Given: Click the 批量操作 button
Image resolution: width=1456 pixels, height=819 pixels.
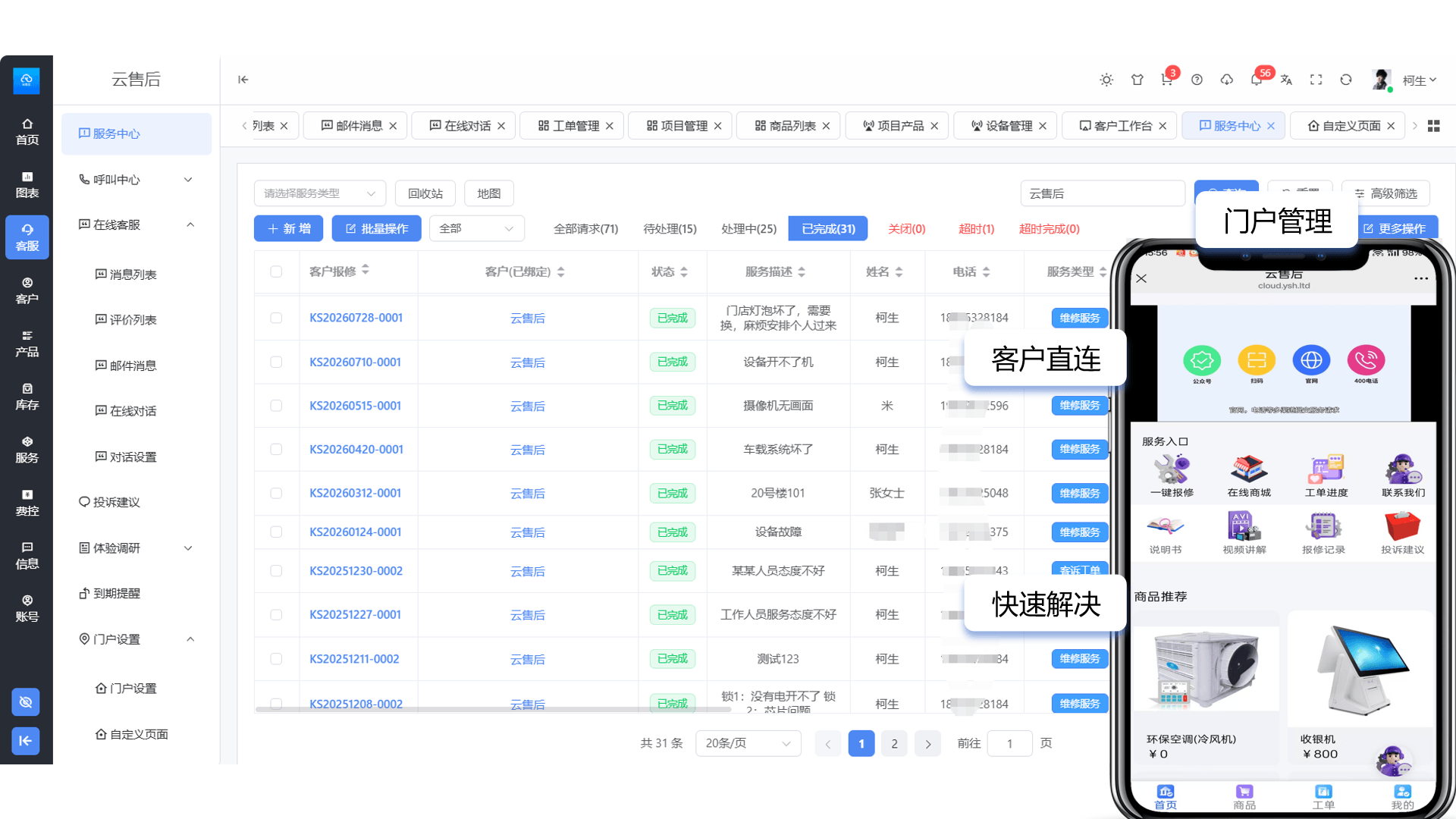Looking at the screenshot, I should tap(376, 228).
